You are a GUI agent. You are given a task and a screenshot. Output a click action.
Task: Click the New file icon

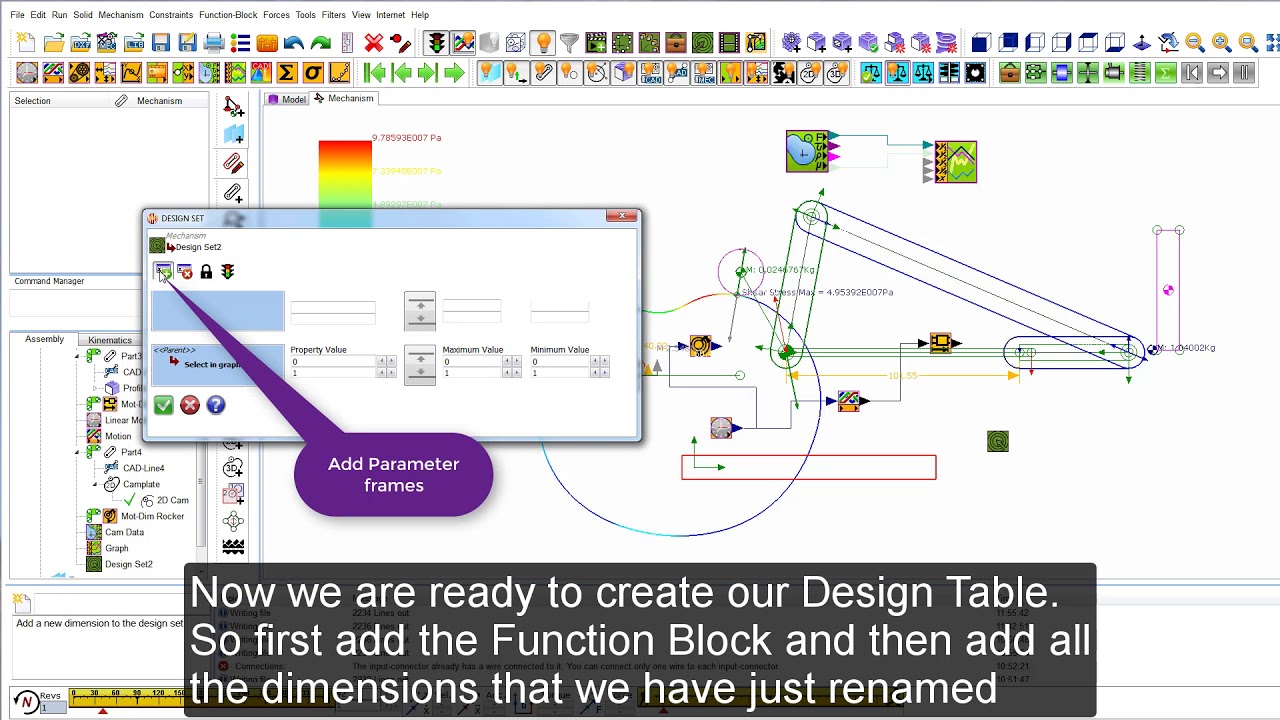27,43
